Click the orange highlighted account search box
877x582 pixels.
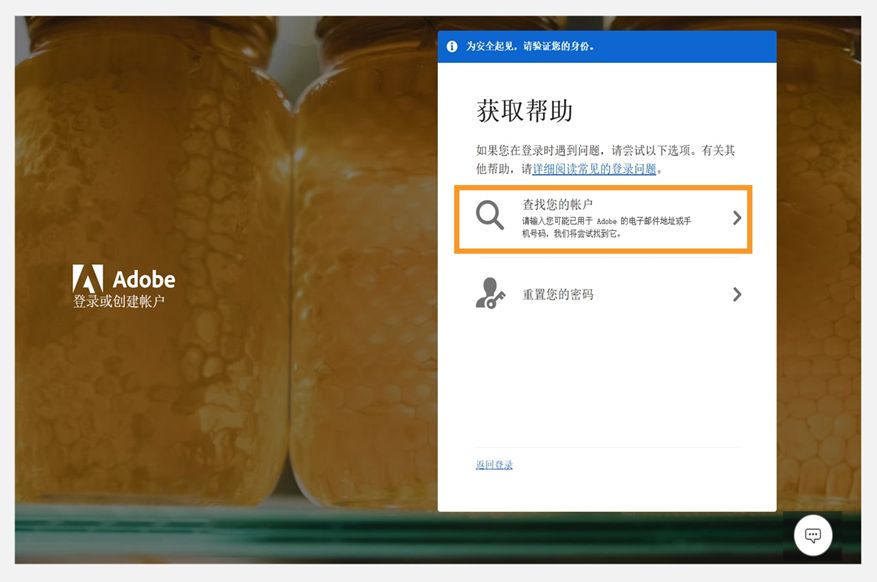(x=607, y=219)
